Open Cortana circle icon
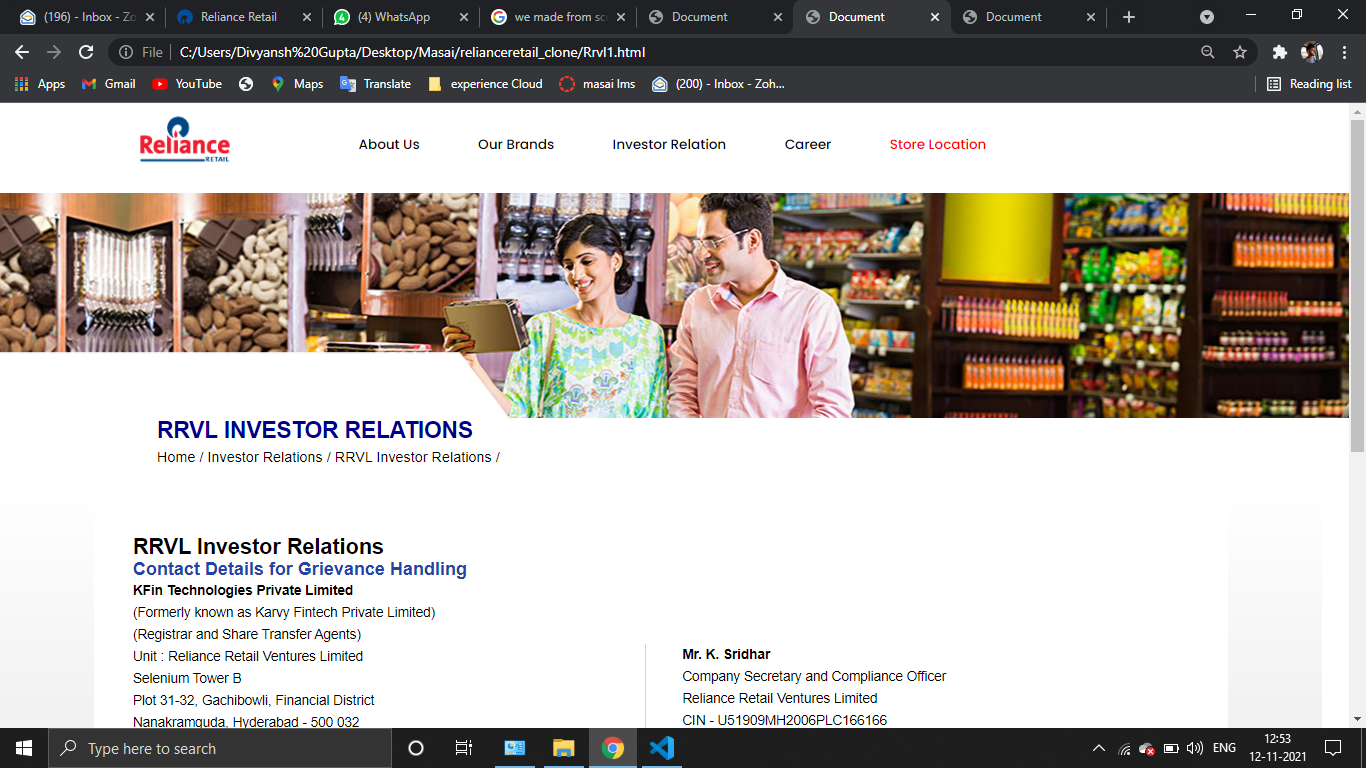Screen dimensions: 1366x768 click(x=416, y=748)
